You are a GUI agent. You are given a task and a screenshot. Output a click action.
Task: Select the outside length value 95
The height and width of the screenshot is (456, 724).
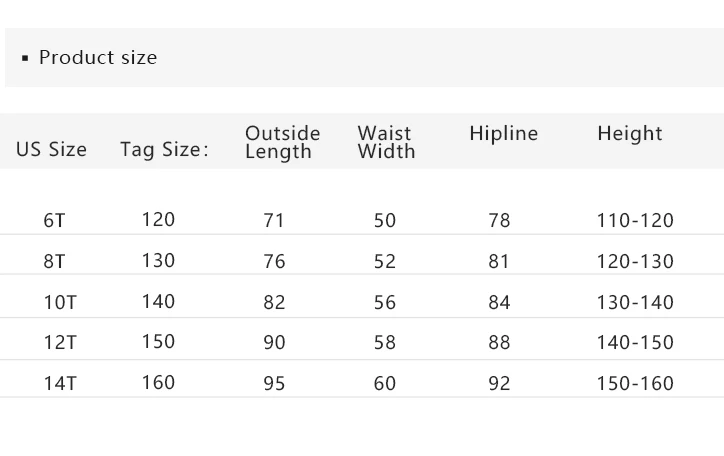tap(274, 383)
